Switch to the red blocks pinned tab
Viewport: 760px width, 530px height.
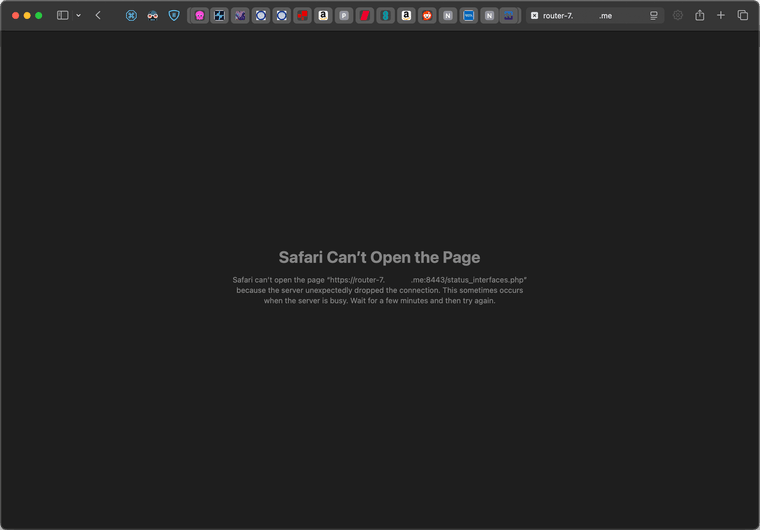pyautogui.click(x=302, y=16)
